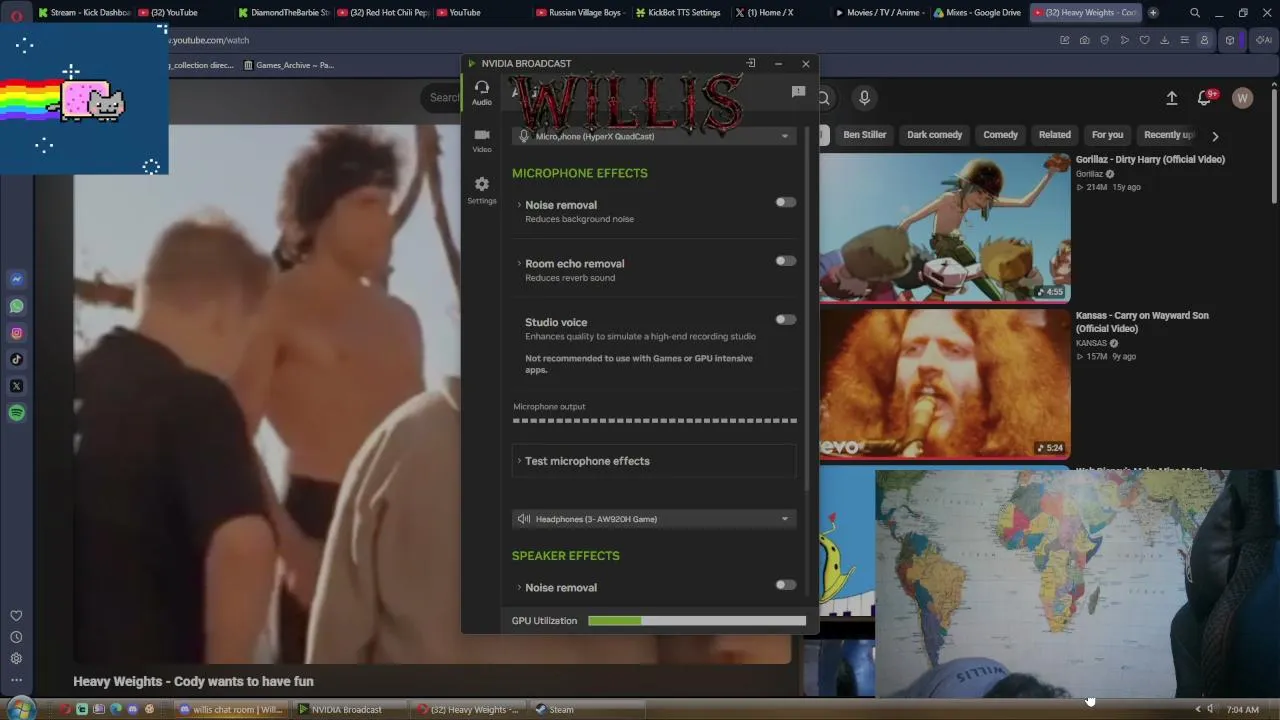Expand microphone Noise removal options chevron
Screen dimensions: 1280x720
coord(519,205)
